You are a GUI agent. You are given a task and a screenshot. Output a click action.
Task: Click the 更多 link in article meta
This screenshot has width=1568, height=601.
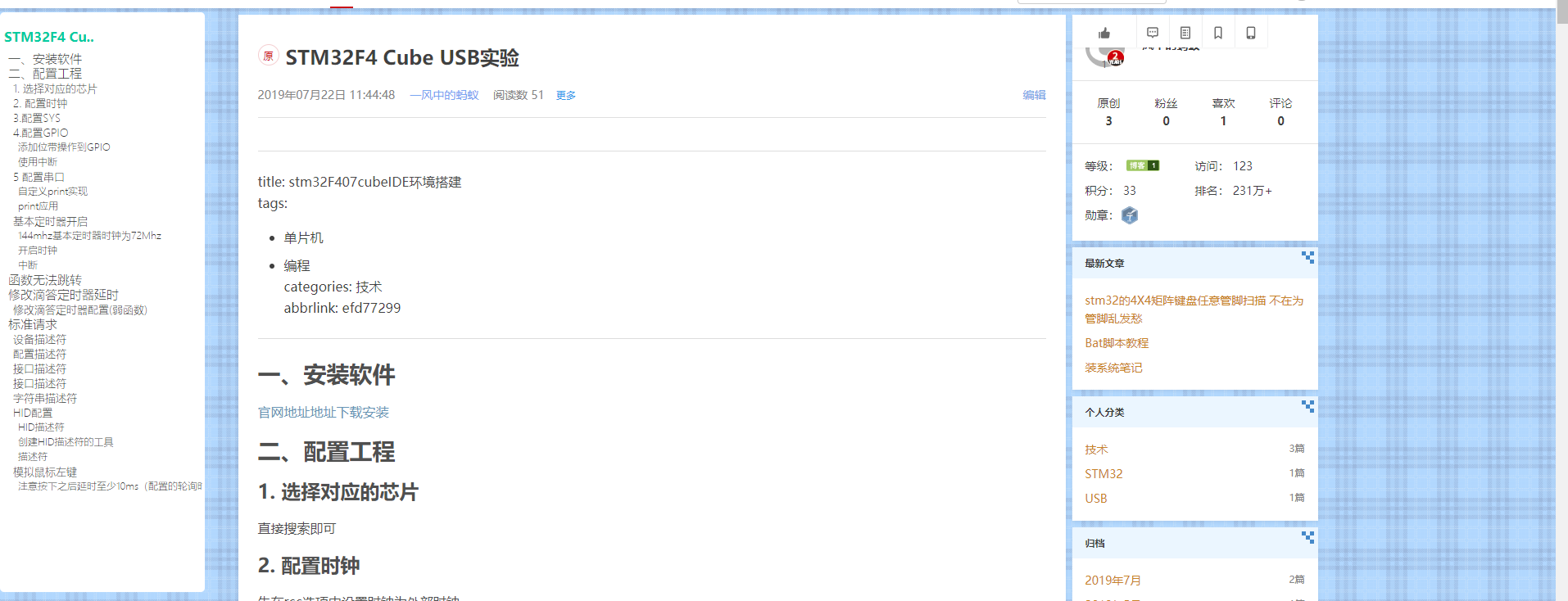pos(566,96)
